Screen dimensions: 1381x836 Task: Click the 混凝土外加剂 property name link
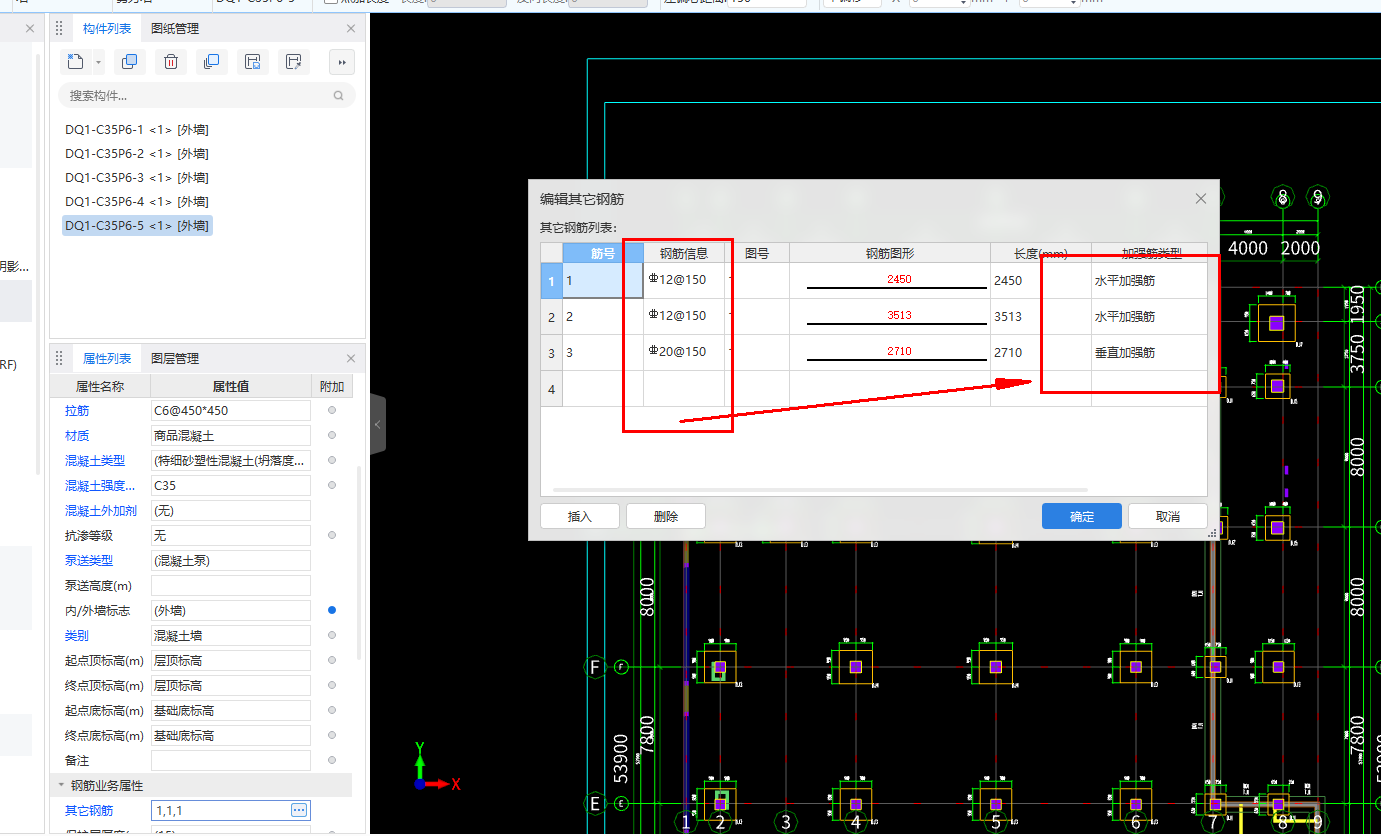tap(101, 510)
